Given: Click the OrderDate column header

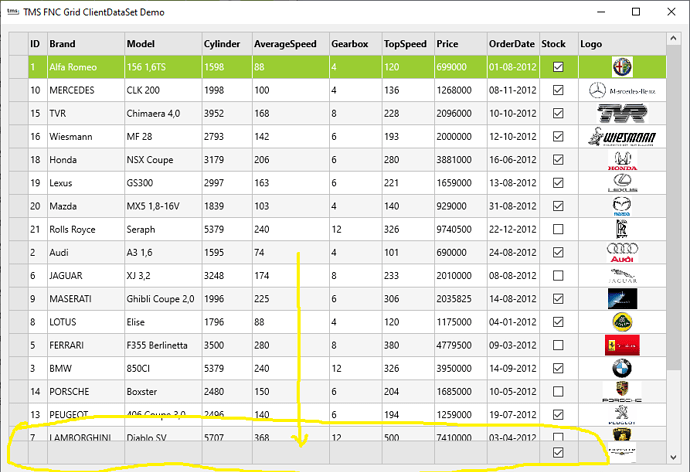Looking at the screenshot, I should pyautogui.click(x=513, y=44).
